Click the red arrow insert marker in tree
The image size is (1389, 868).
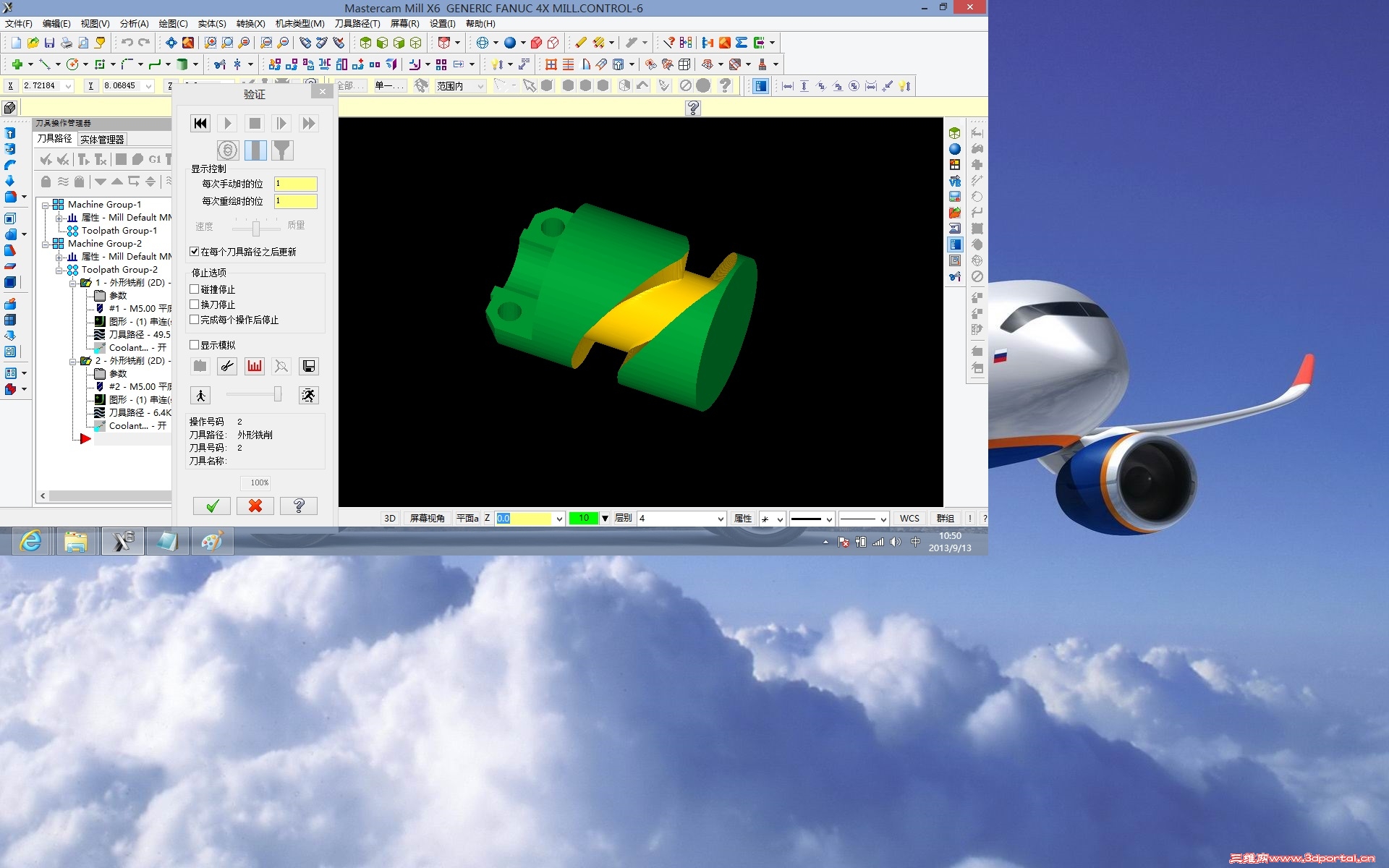pyautogui.click(x=85, y=438)
